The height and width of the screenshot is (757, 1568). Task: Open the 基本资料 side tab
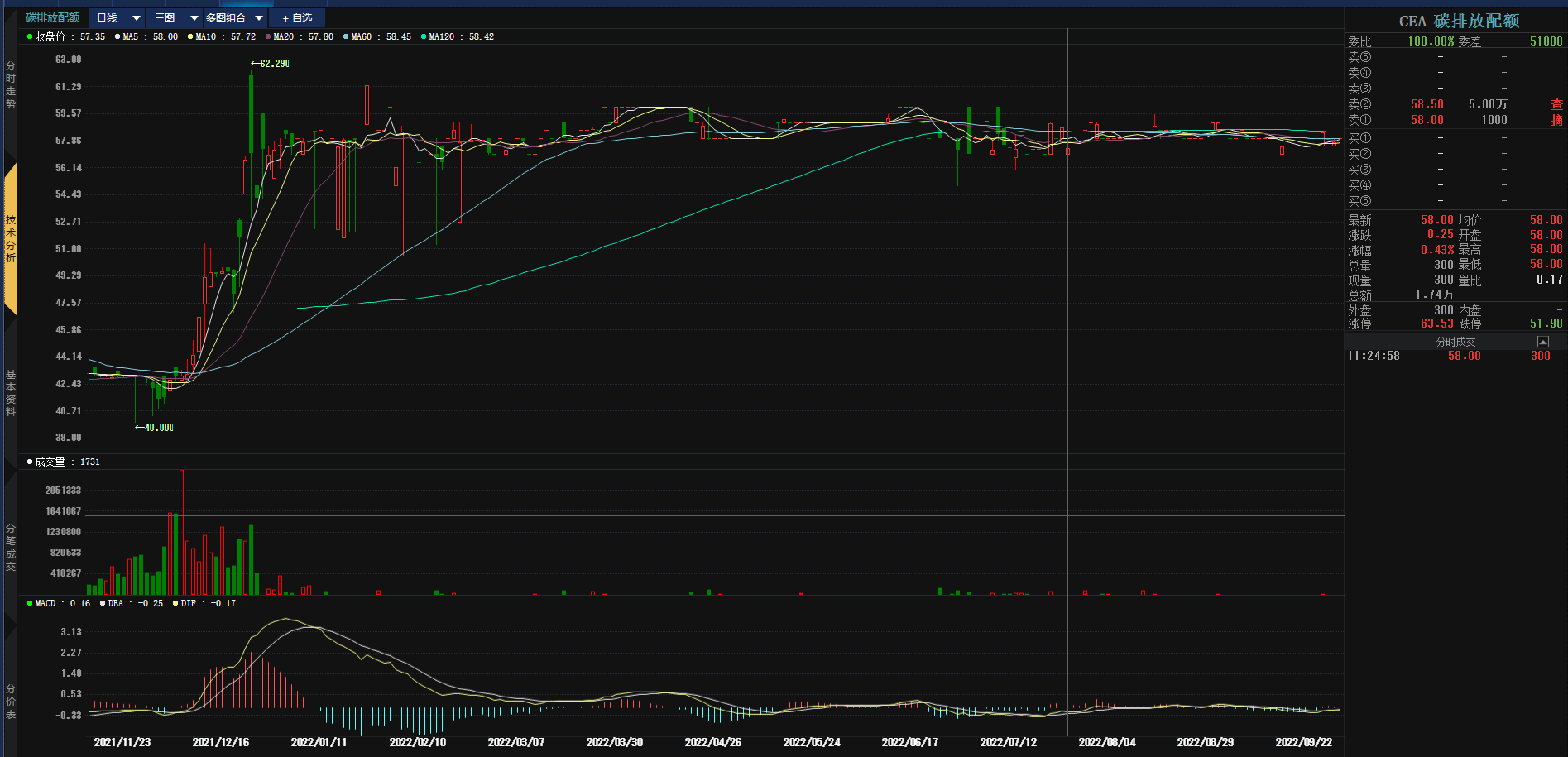(x=11, y=393)
